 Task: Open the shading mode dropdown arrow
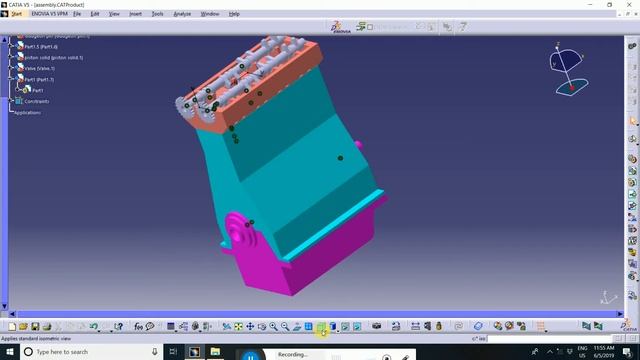pyautogui.click(x=338, y=330)
